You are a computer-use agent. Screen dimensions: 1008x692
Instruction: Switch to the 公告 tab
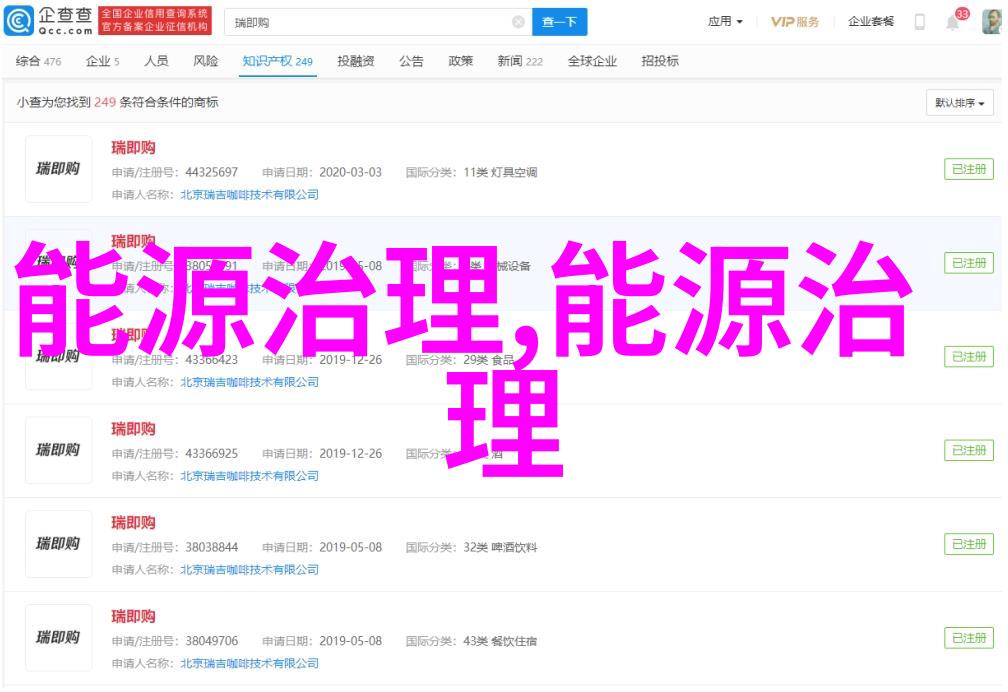(x=411, y=61)
